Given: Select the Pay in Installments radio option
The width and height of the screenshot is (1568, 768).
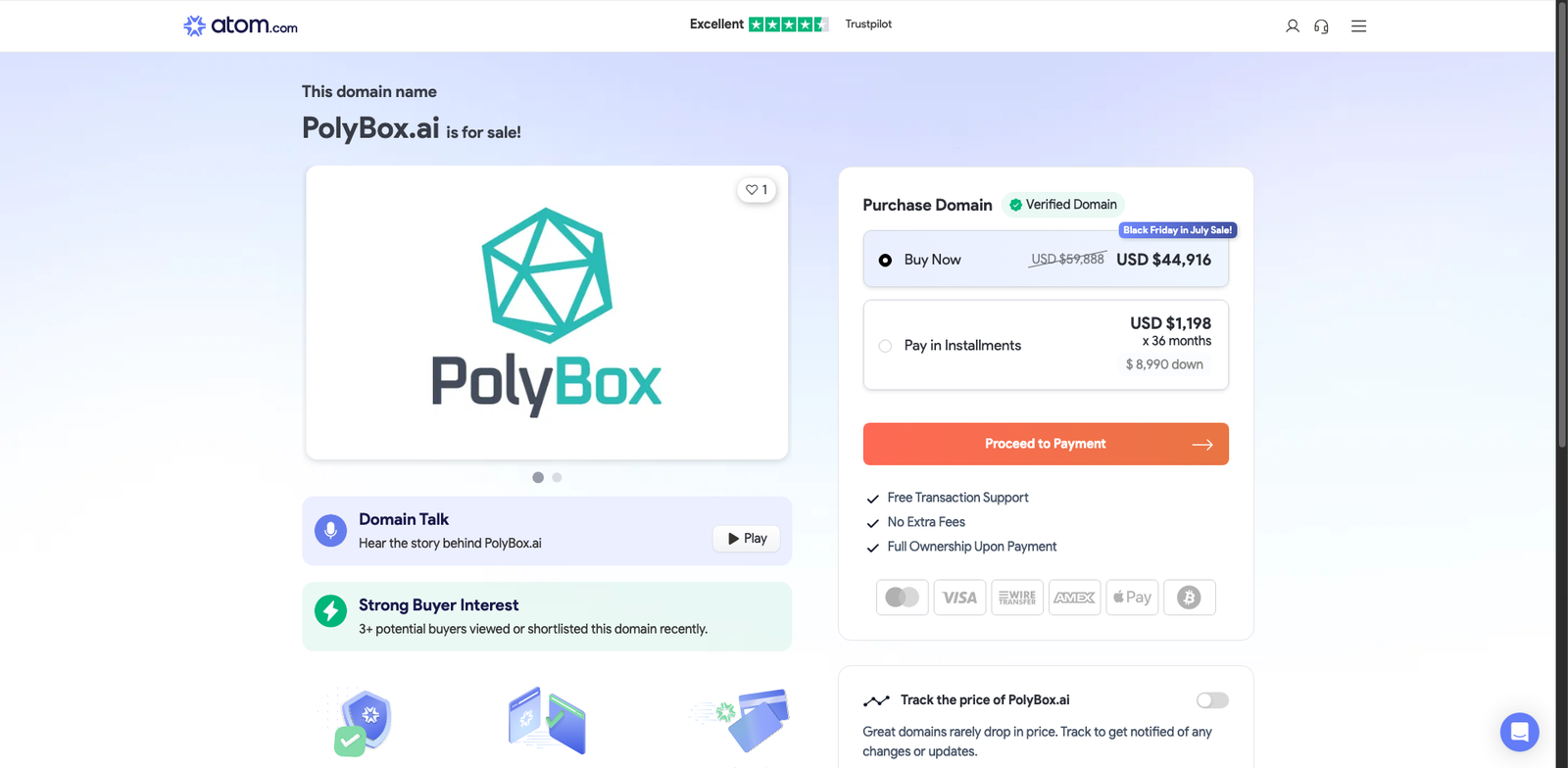Looking at the screenshot, I should (x=885, y=346).
